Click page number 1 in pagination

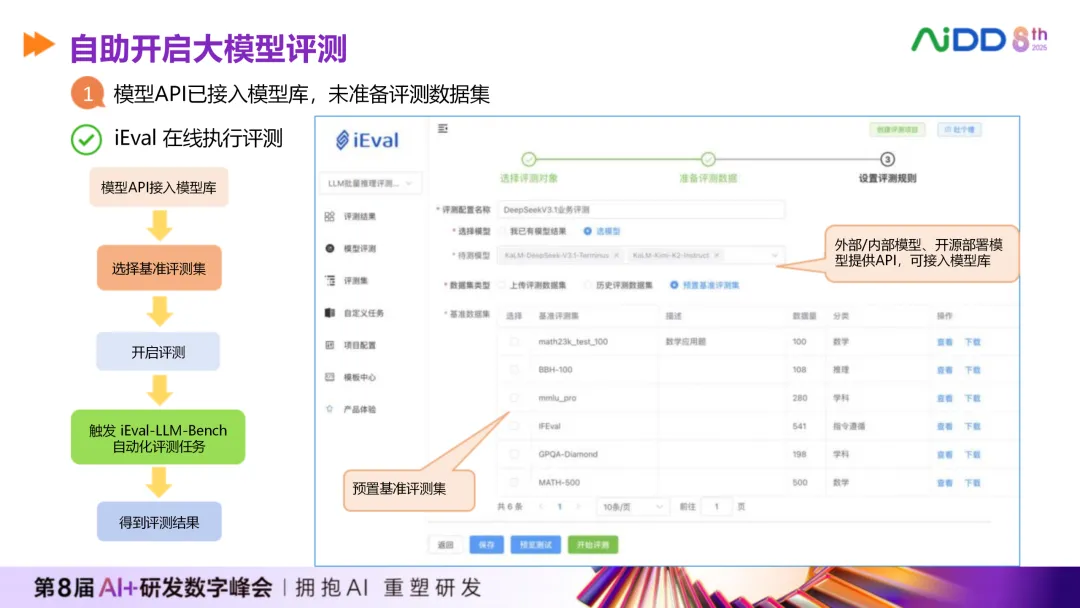pyautogui.click(x=559, y=507)
